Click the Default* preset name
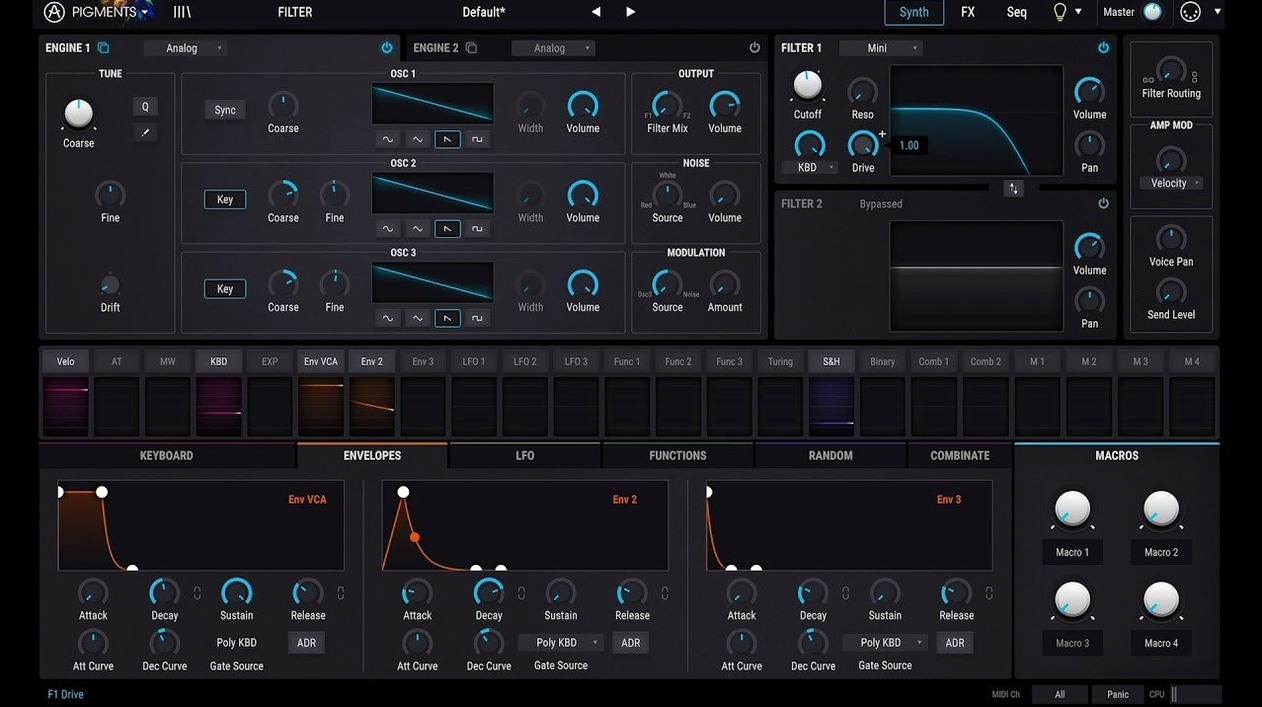This screenshot has width=1262, height=707. [x=484, y=12]
